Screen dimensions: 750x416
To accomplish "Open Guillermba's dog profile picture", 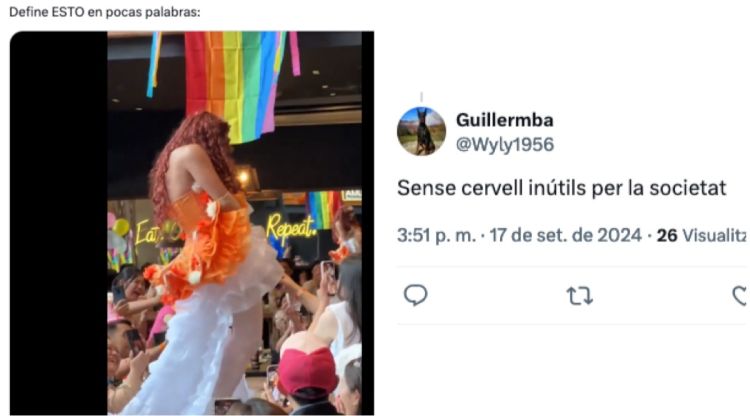I will [x=421, y=131].
